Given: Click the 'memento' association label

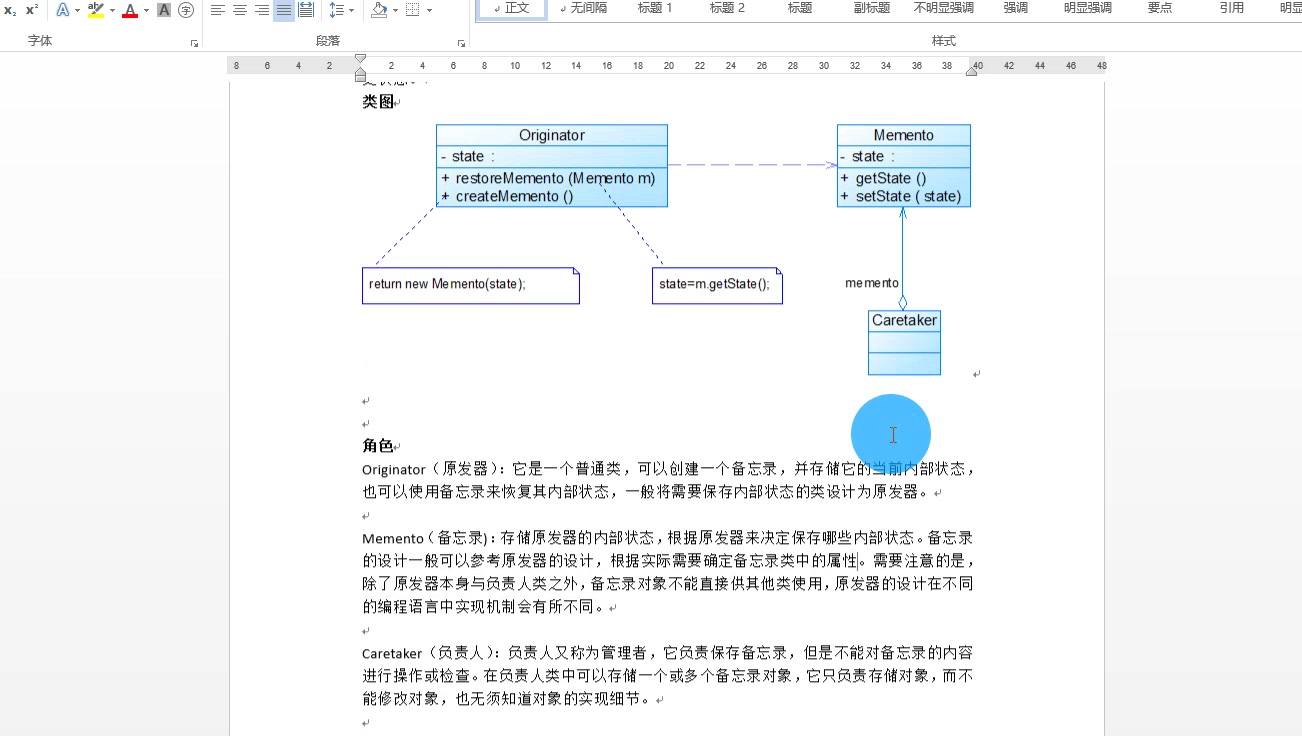Looking at the screenshot, I should (871, 283).
